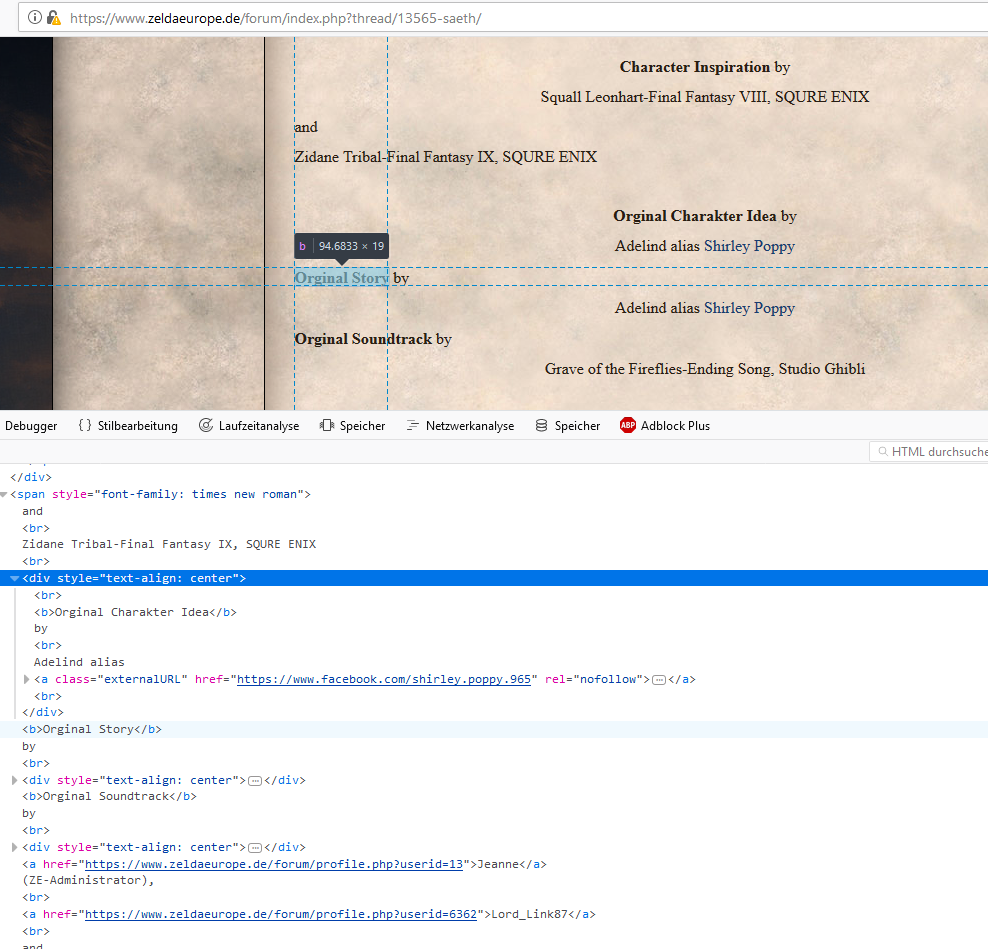
Task: Click the database storage Speicher icon
Action: pos(542,426)
